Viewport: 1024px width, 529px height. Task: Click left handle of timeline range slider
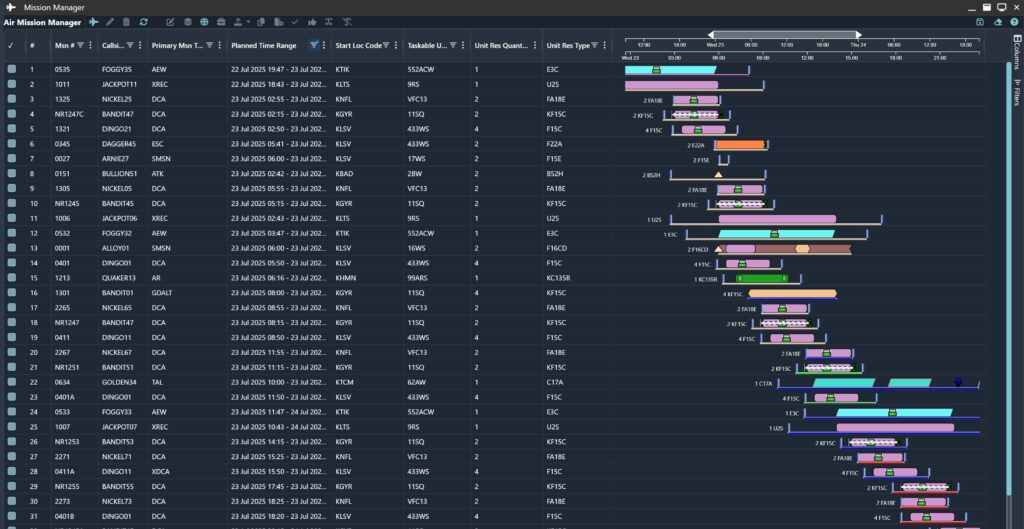click(711, 35)
